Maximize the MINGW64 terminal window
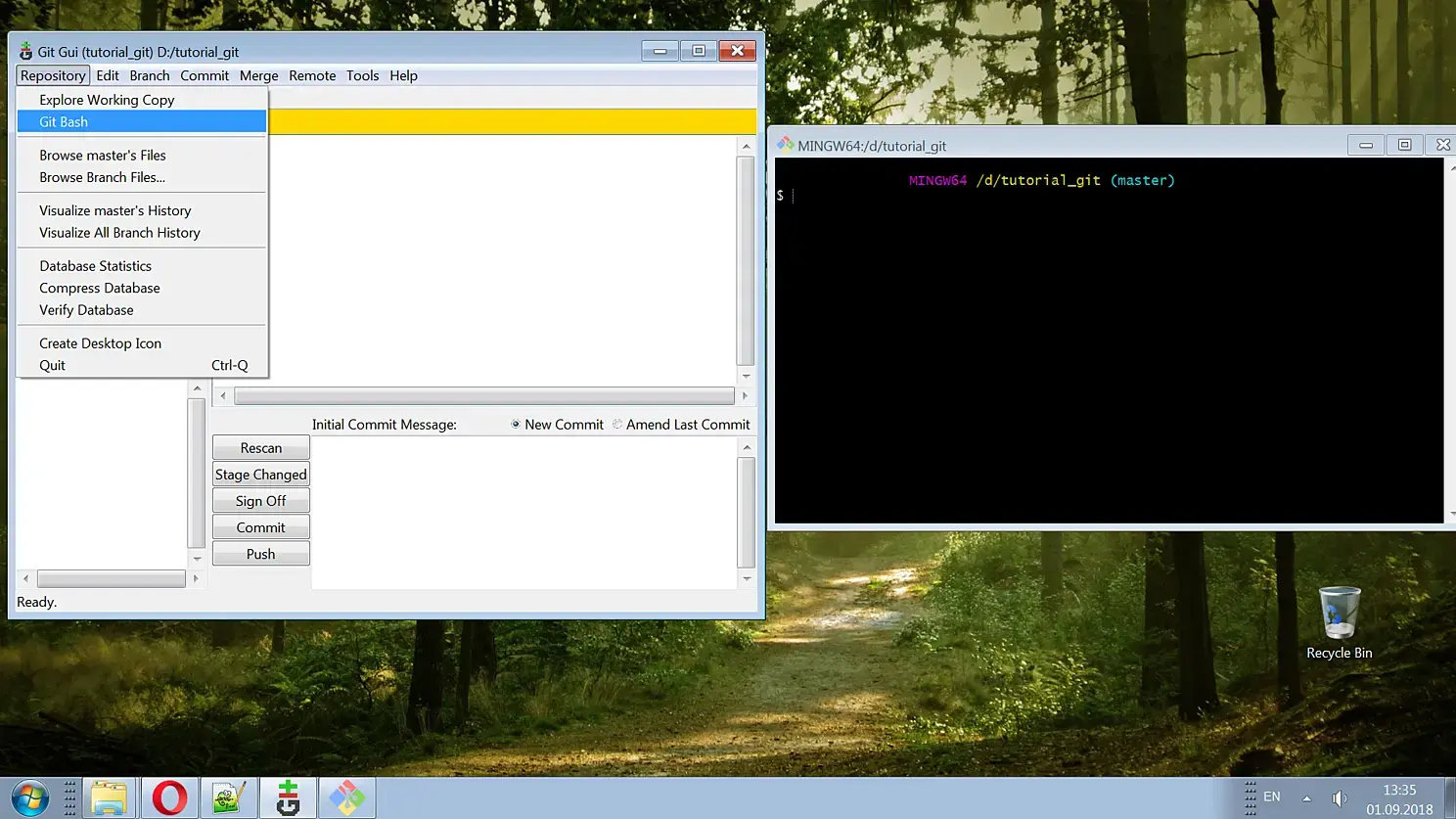Screen dimensions: 1456x819 pos(1404,145)
